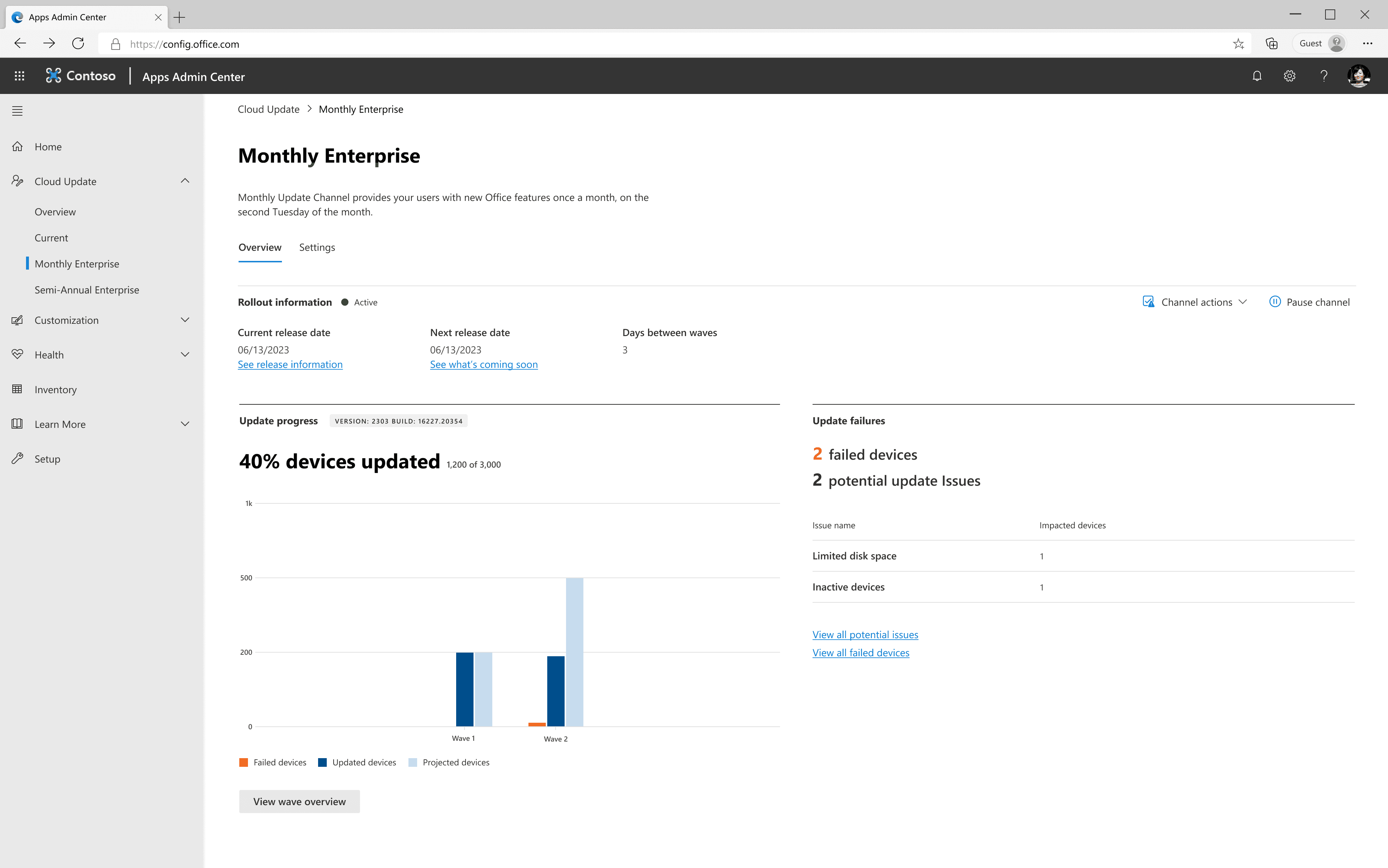Open the settings gear in header
Screen dimensions: 1388x868
(1289, 76)
